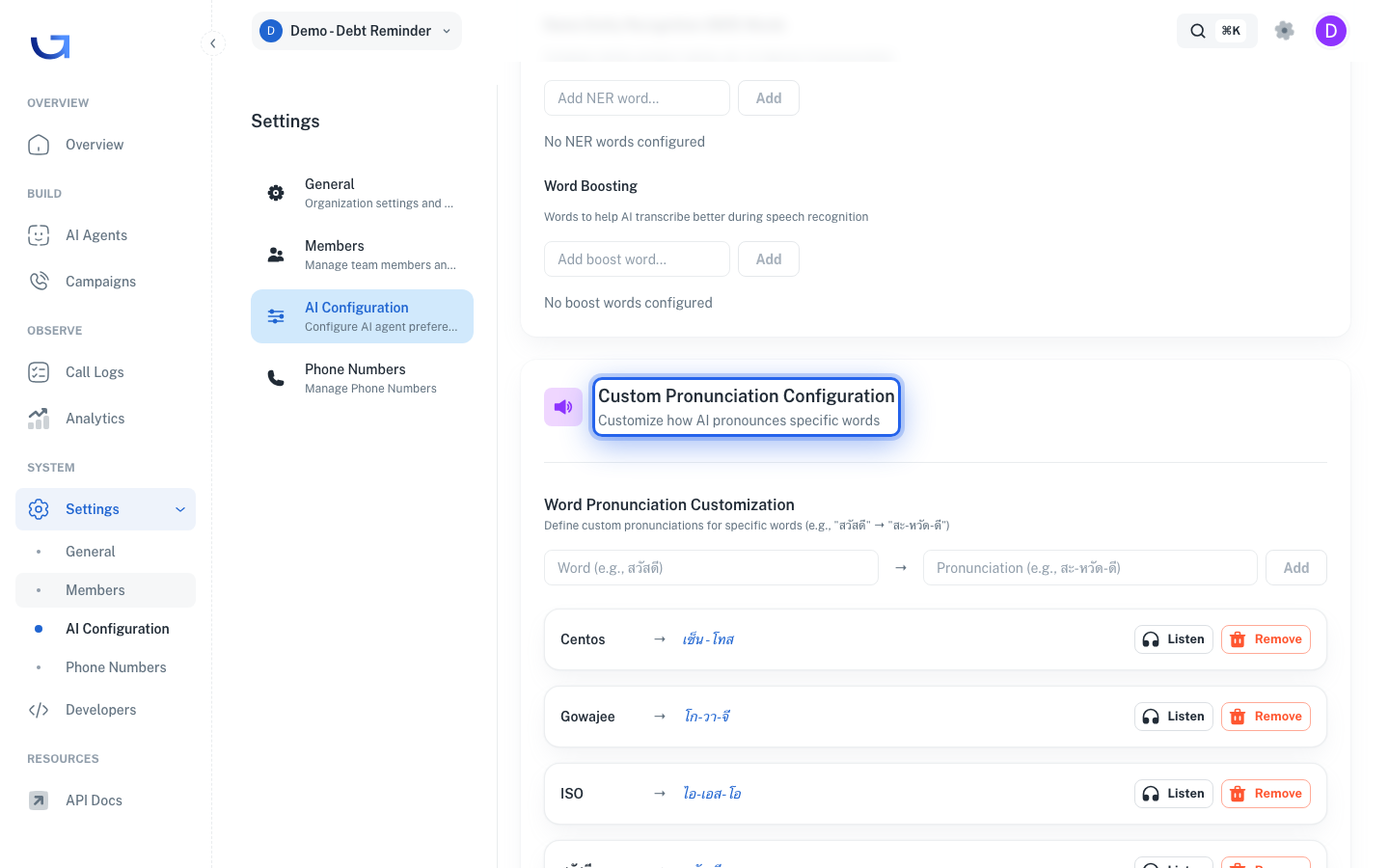
Task: Collapse the Settings menu chevron
Action: click(180, 509)
